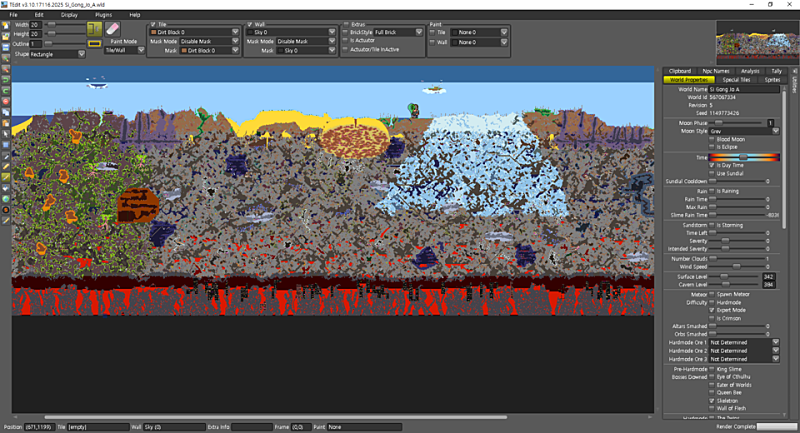Uncheck the Is Day Time checkbox
Image resolution: width=800 pixels, height=433 pixels.
pos(712,165)
